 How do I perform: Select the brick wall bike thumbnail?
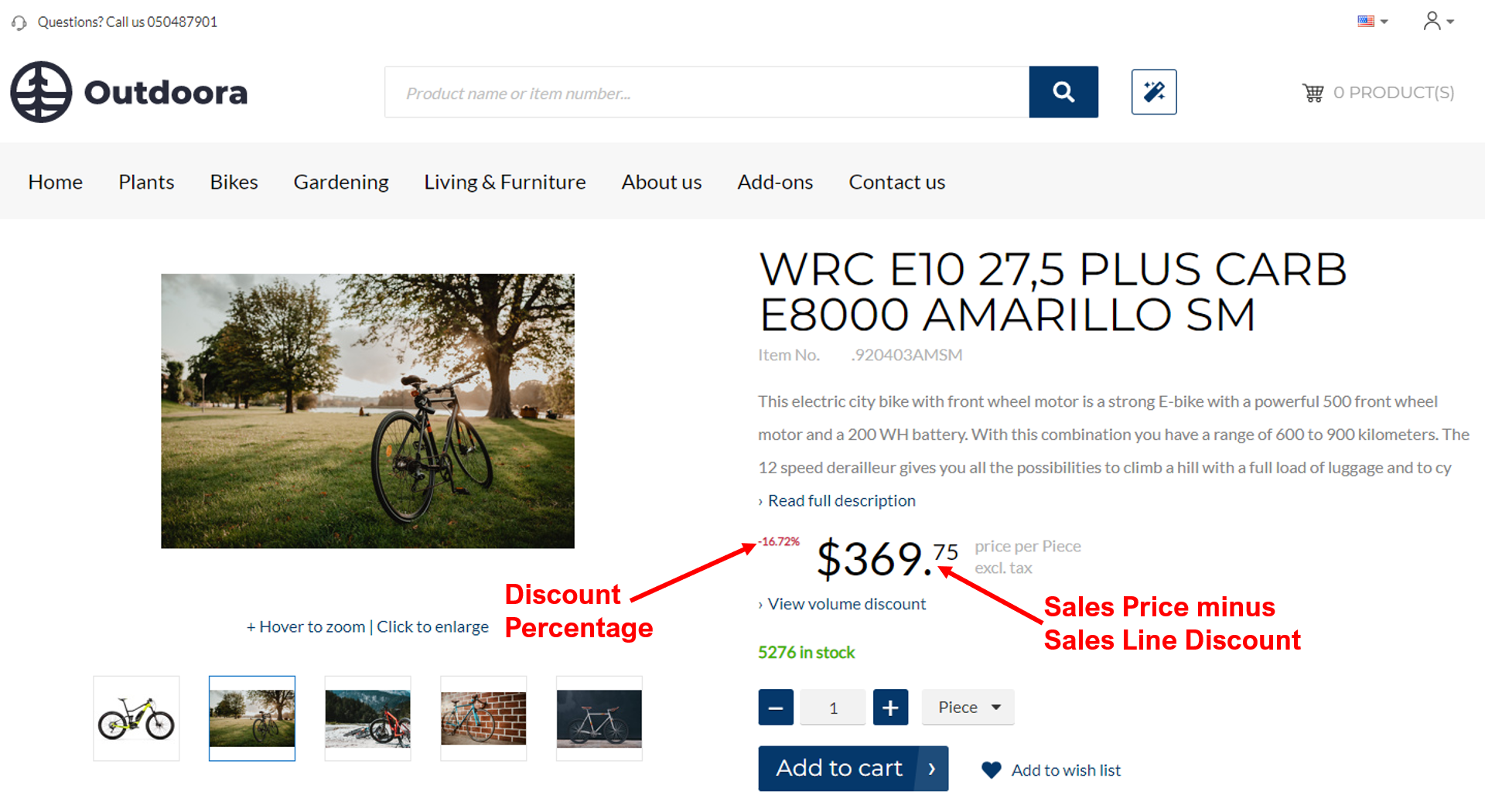click(483, 718)
